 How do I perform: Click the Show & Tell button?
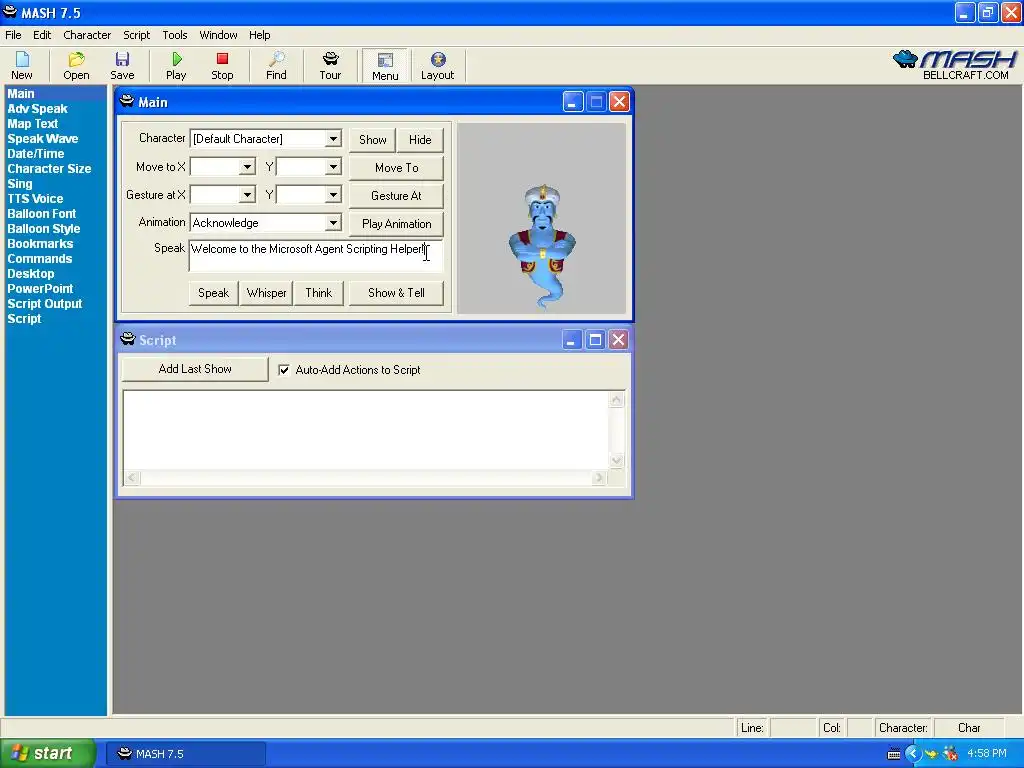click(x=396, y=293)
